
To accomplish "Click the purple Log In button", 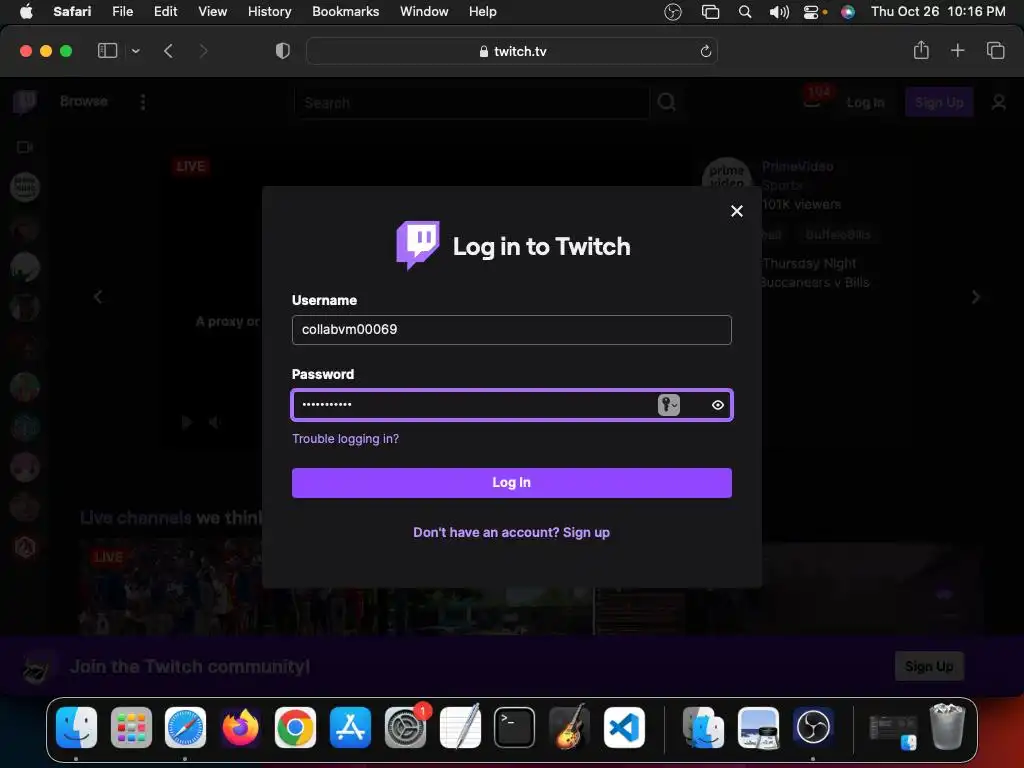I will click(x=511, y=483).
